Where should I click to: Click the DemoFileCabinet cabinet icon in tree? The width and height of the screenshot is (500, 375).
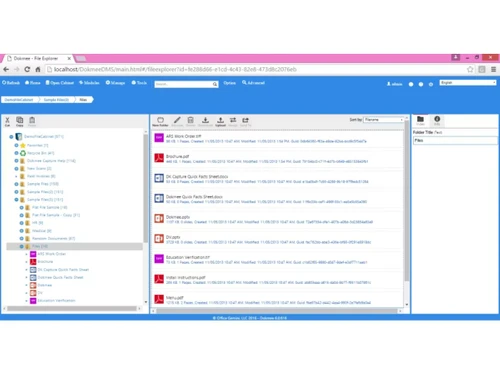pos(19,136)
